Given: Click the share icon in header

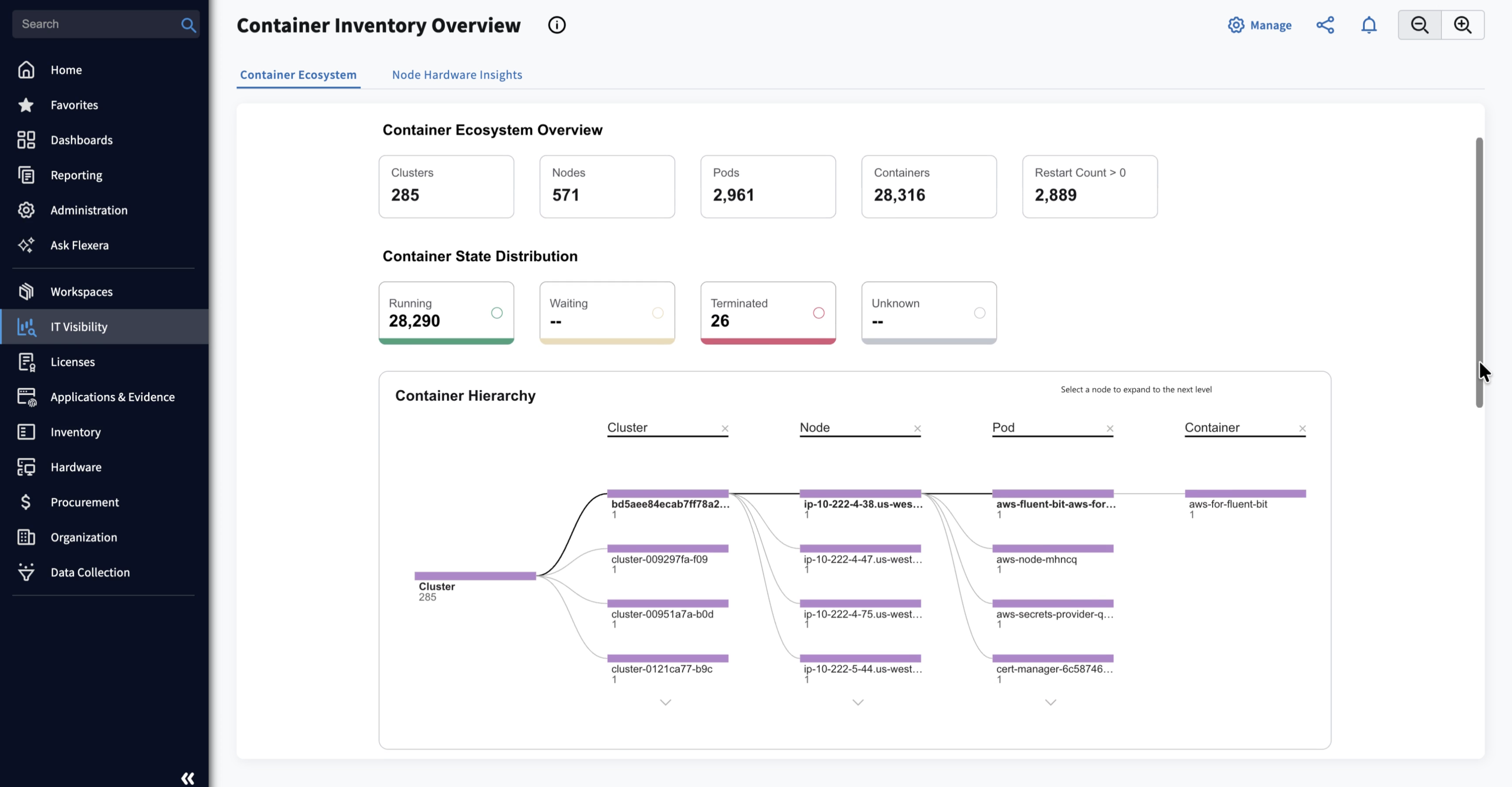Looking at the screenshot, I should (x=1325, y=25).
